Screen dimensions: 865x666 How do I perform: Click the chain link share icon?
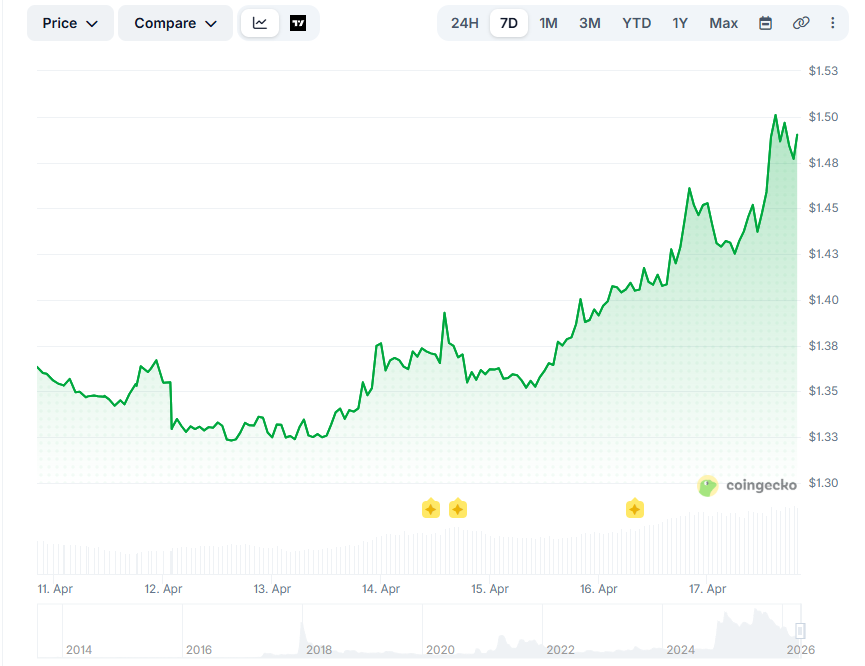coord(801,23)
